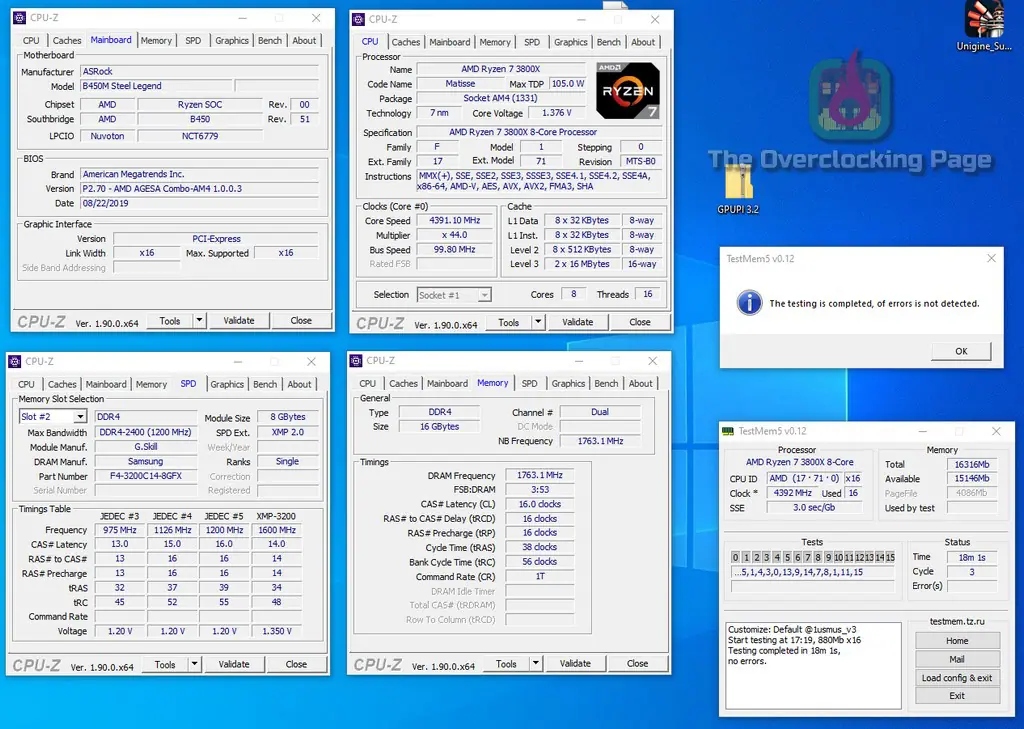This screenshot has width=1024, height=729.
Task: Open the GPUPI 3.2 folder icon
Action: [738, 183]
